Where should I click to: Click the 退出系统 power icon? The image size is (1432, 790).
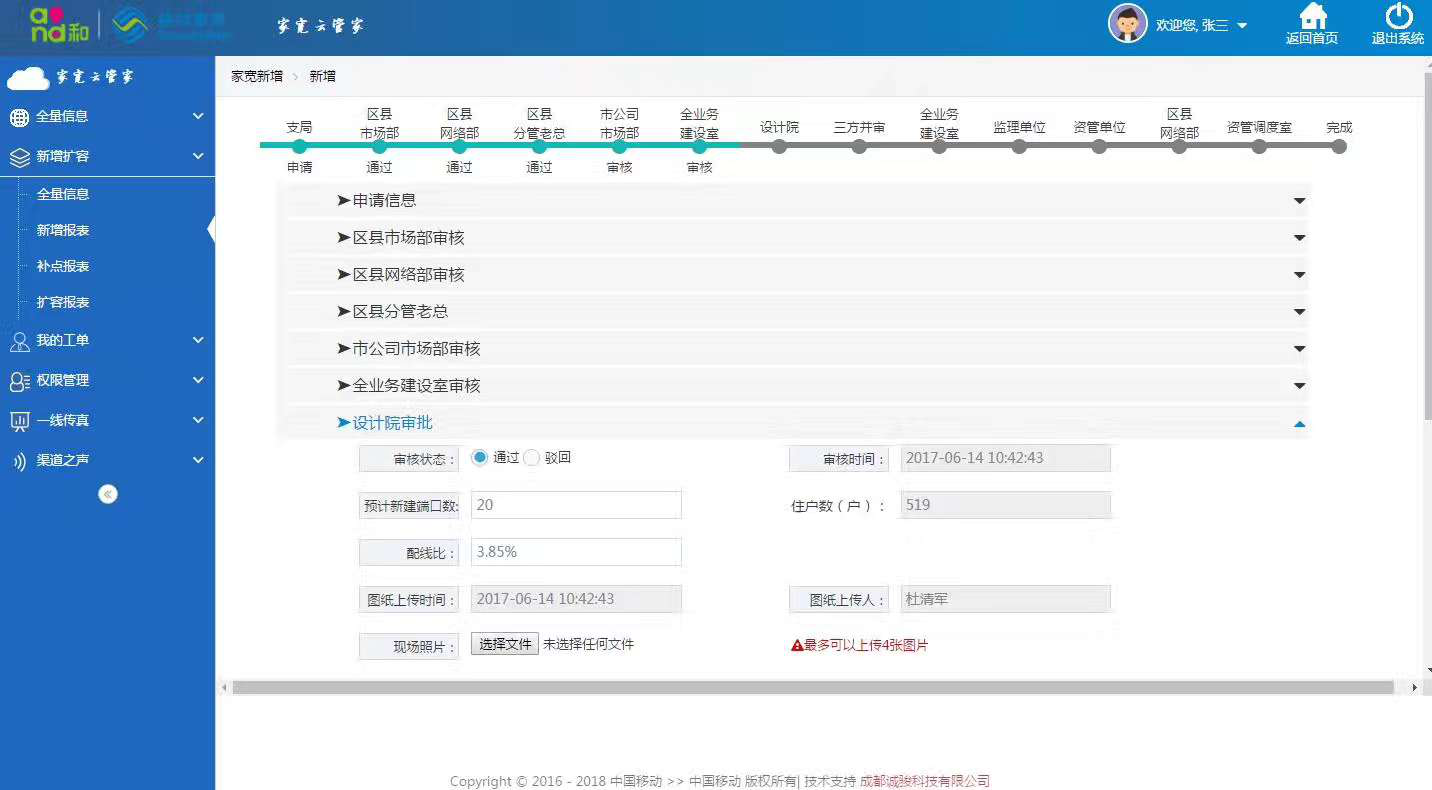click(x=1398, y=16)
